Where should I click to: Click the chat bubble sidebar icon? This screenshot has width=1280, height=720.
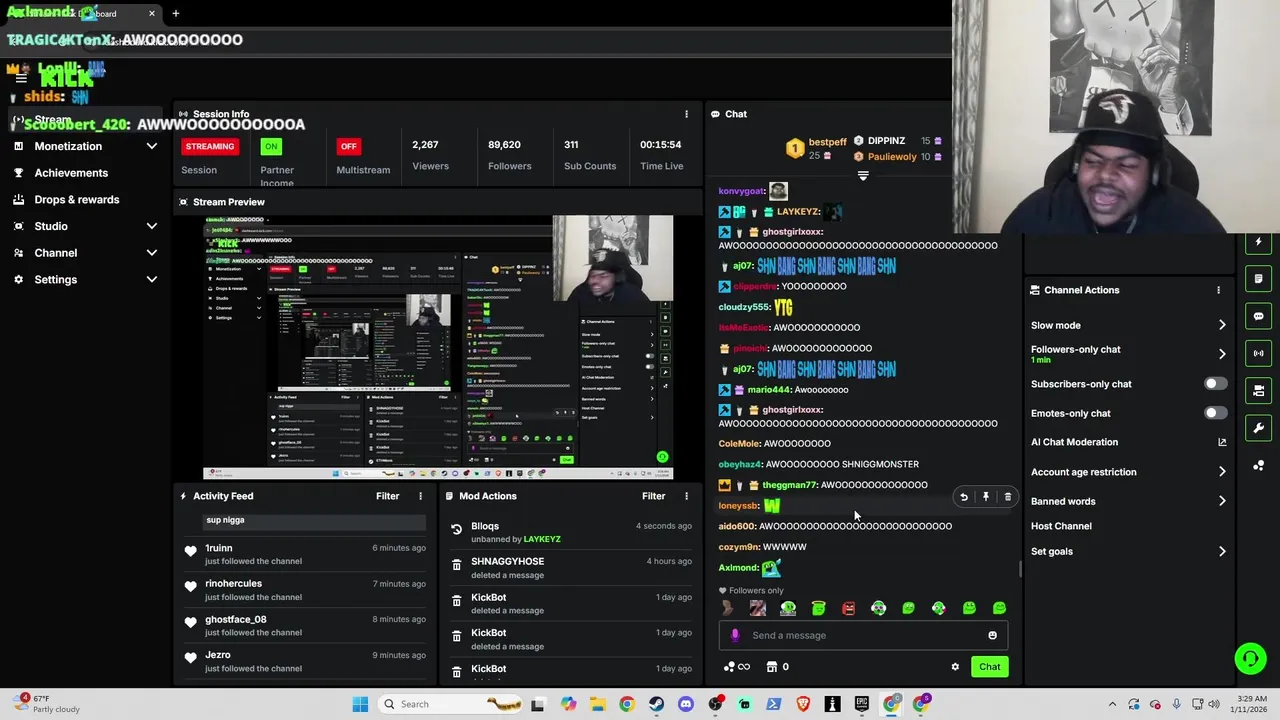coord(1258,316)
